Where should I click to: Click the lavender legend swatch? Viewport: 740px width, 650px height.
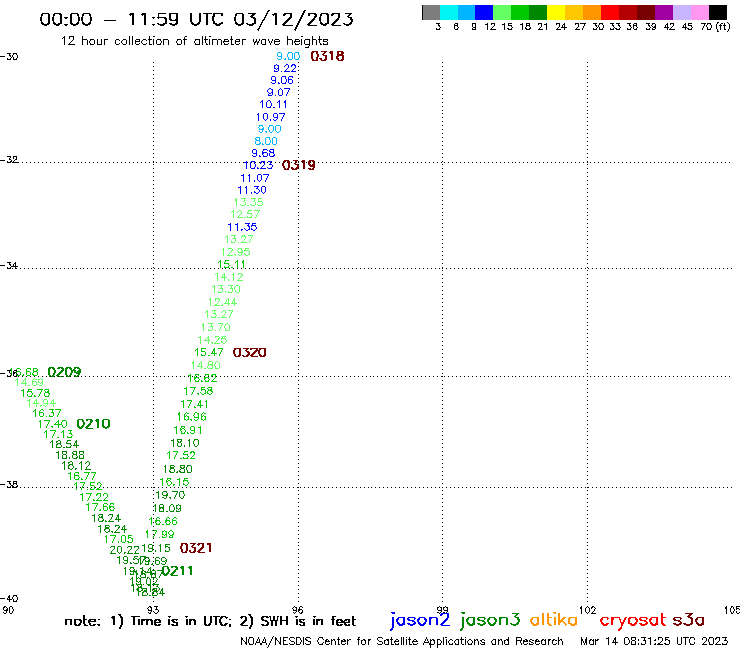(x=681, y=12)
